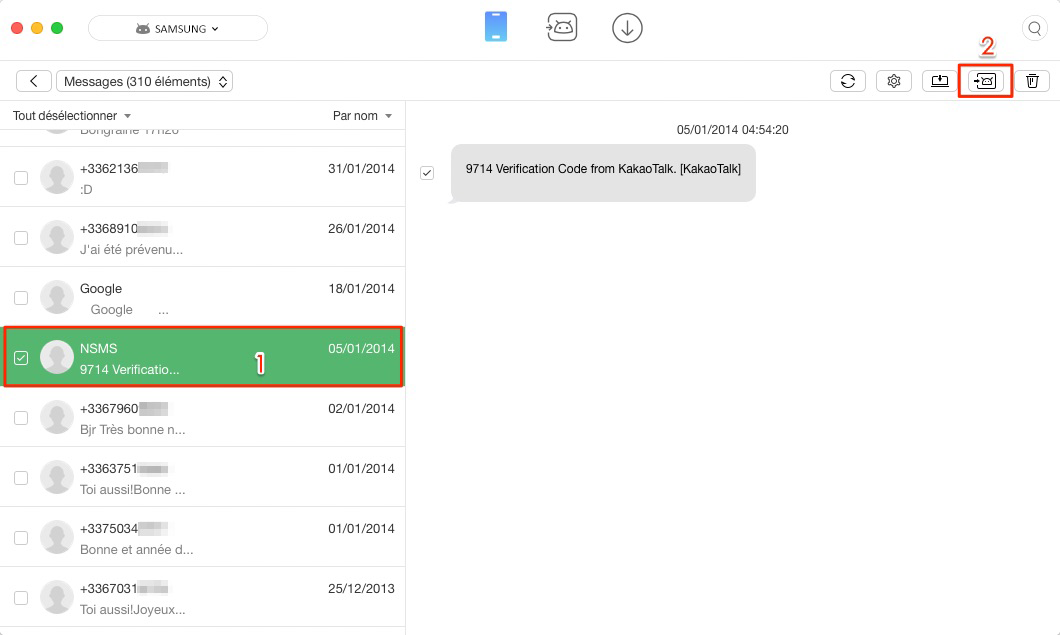Delete selected messages with trash icon

[x=1032, y=81]
